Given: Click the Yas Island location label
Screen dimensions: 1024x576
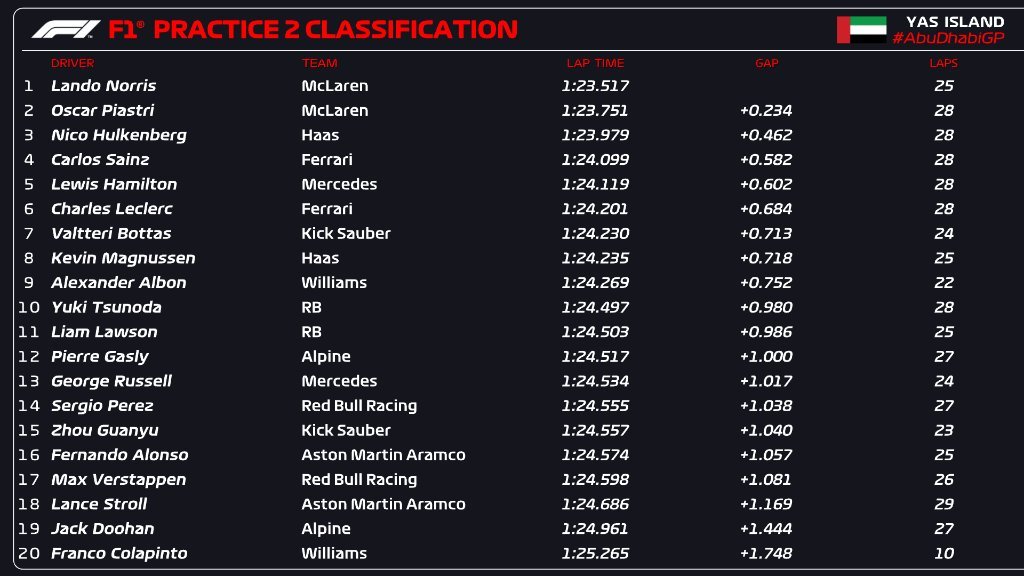Looking at the screenshot, I should pos(954,21).
